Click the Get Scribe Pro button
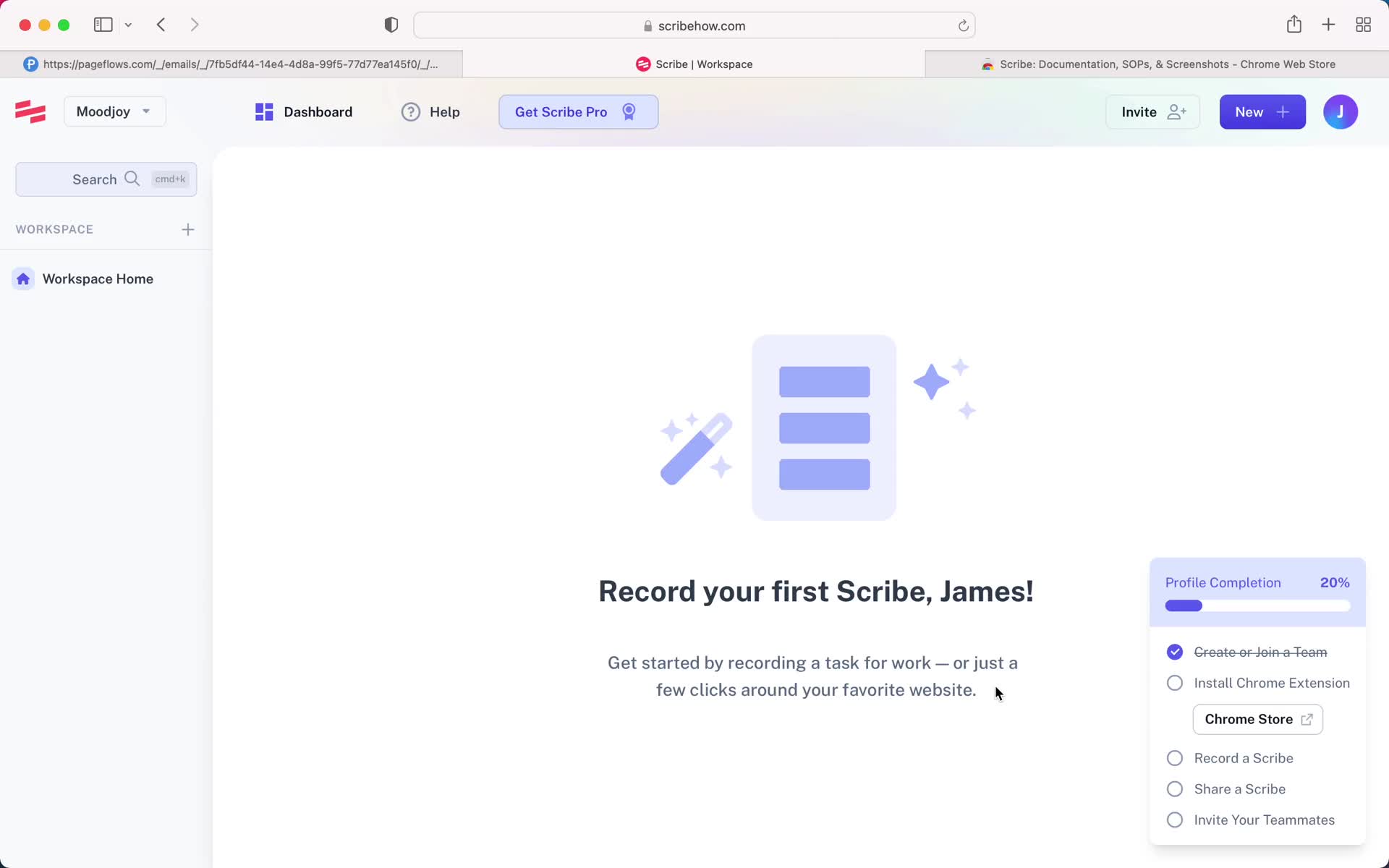The width and height of the screenshot is (1389, 868). click(578, 112)
